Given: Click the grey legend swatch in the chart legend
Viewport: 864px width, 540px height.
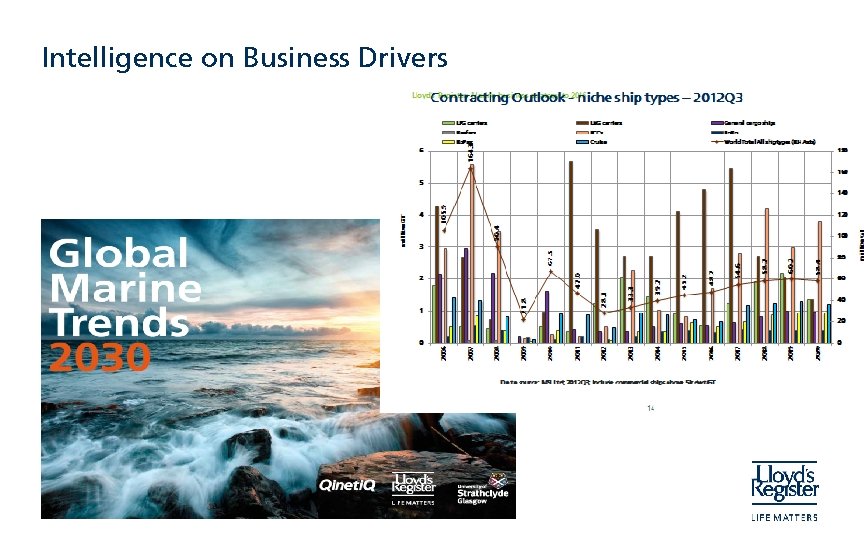Looking at the screenshot, I should (449, 133).
